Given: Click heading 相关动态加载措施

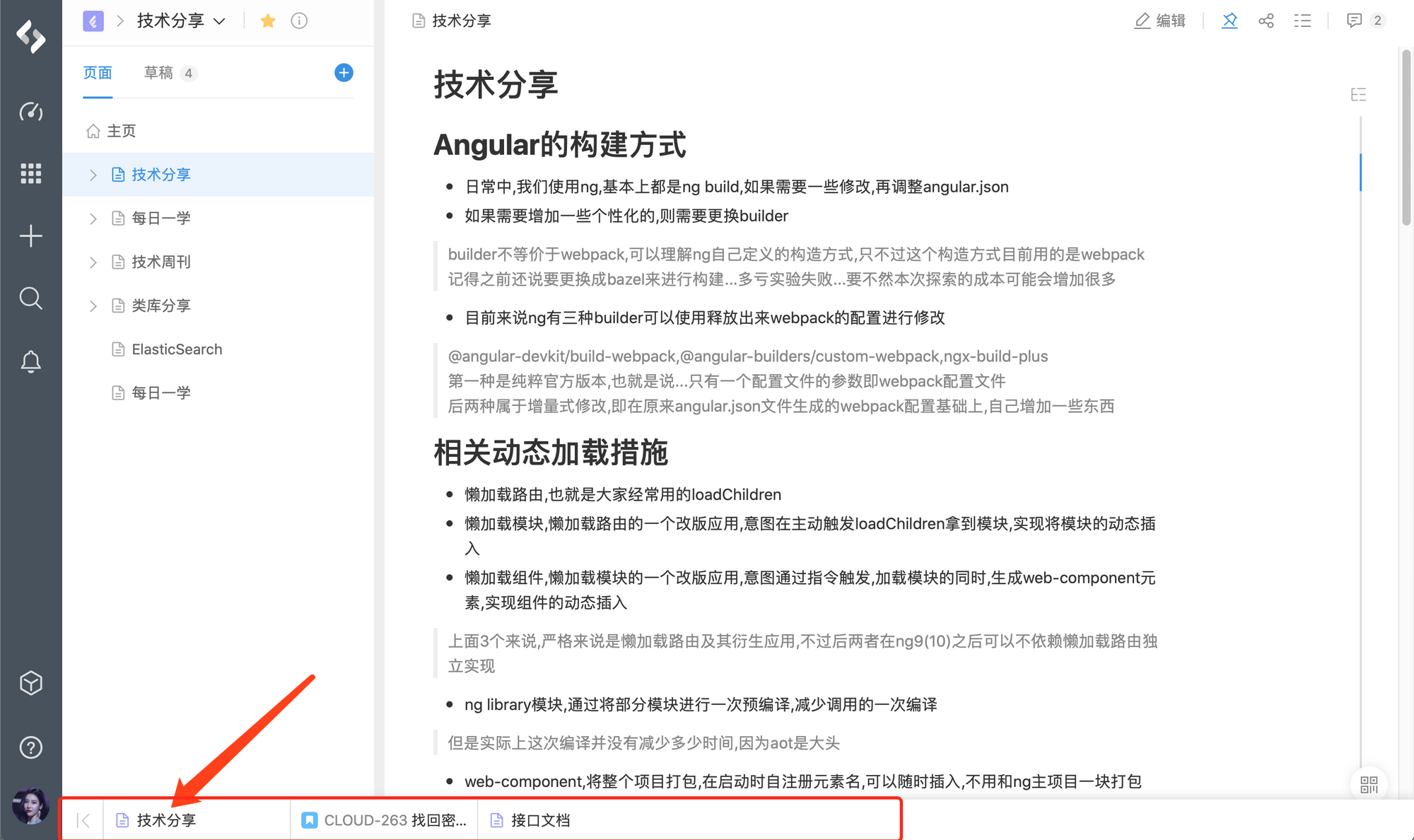Looking at the screenshot, I should tap(551, 453).
